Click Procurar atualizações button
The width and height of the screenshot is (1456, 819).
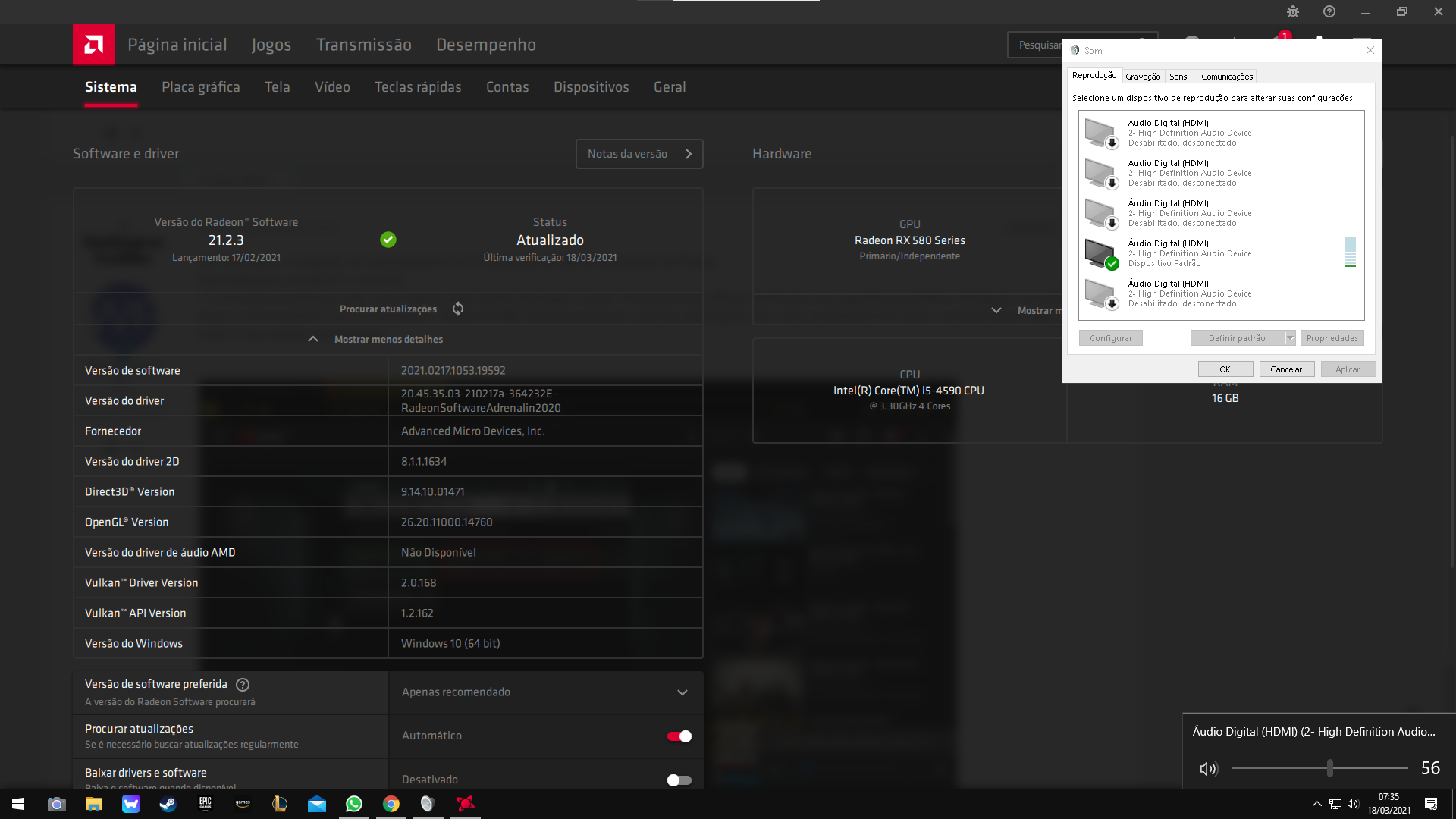pyautogui.click(x=388, y=309)
